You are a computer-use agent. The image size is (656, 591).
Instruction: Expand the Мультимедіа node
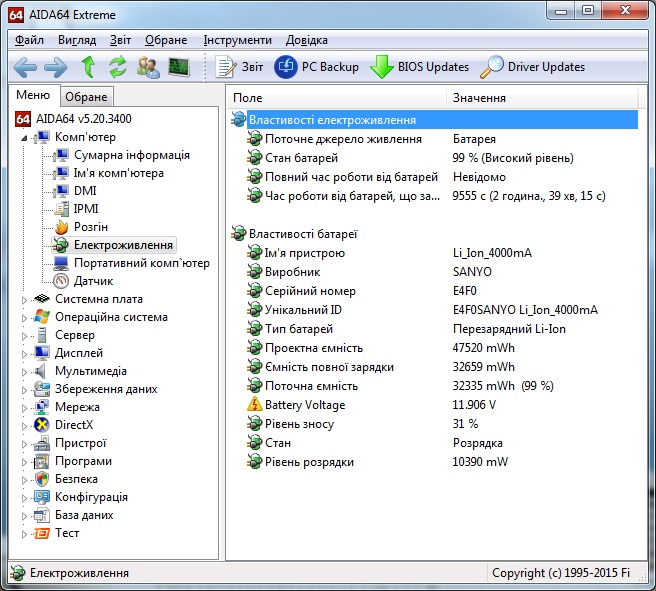pos(24,371)
